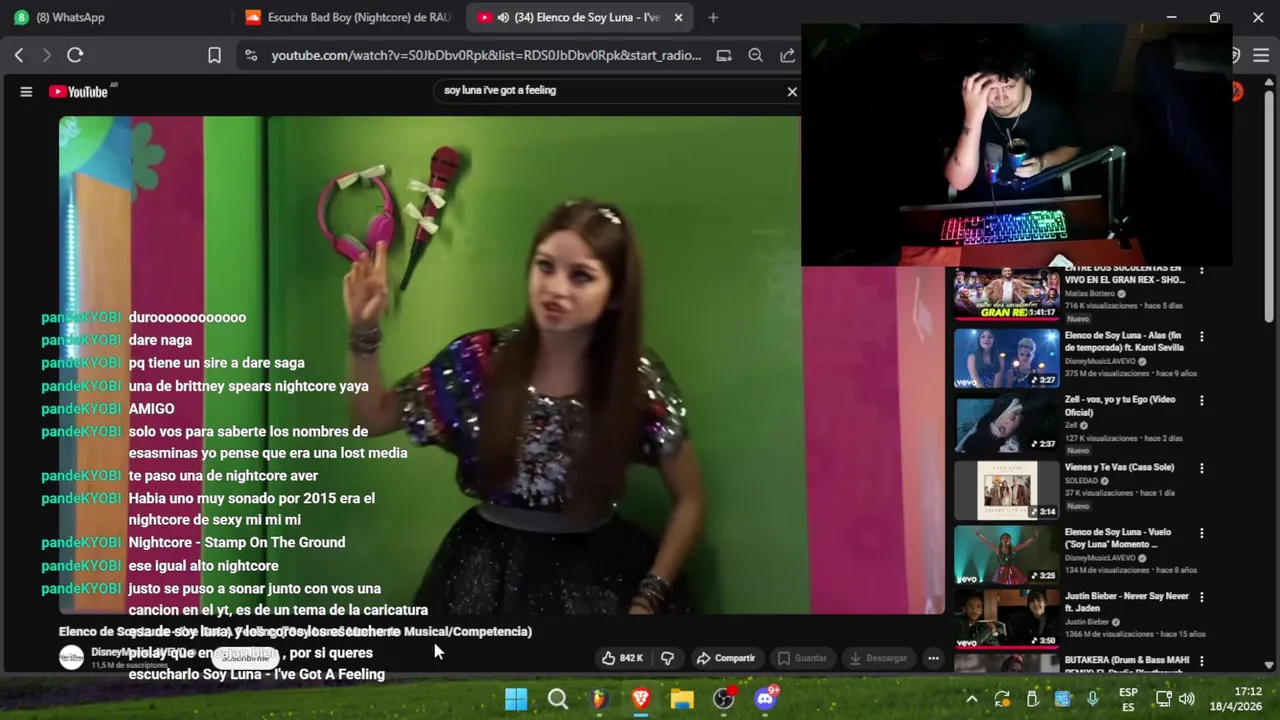The height and width of the screenshot is (720, 1280).
Task: Click the browser forward arrow
Action: [46, 55]
